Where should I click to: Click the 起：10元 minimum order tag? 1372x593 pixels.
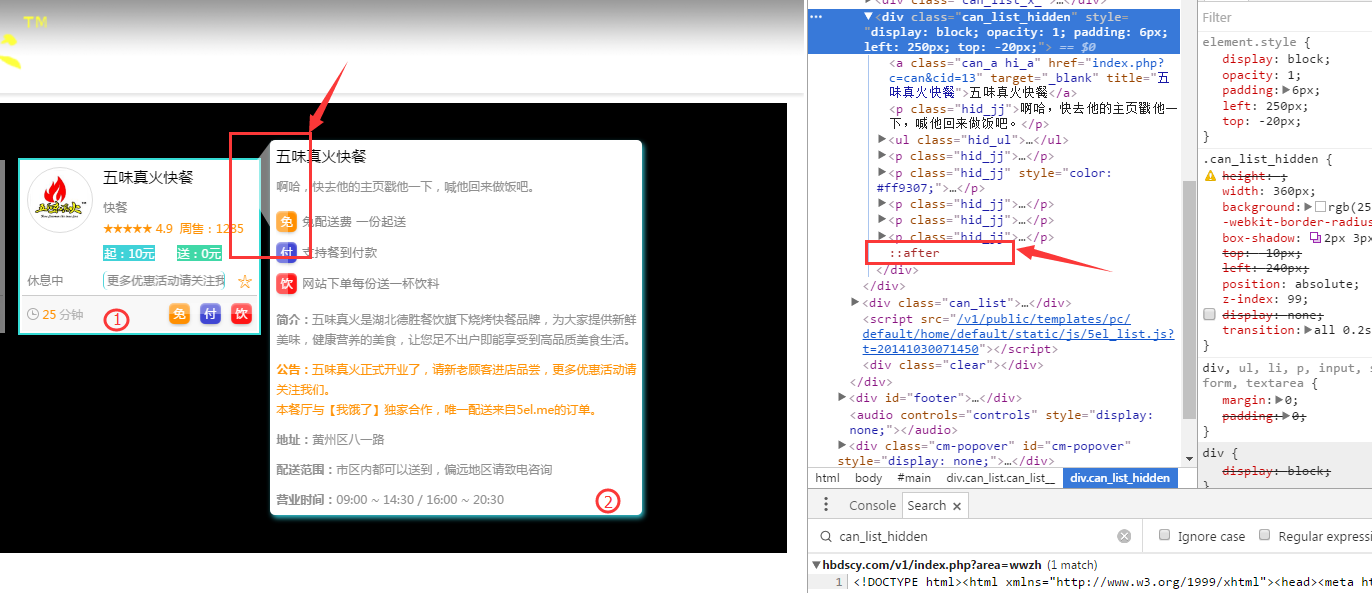pyautogui.click(x=129, y=253)
